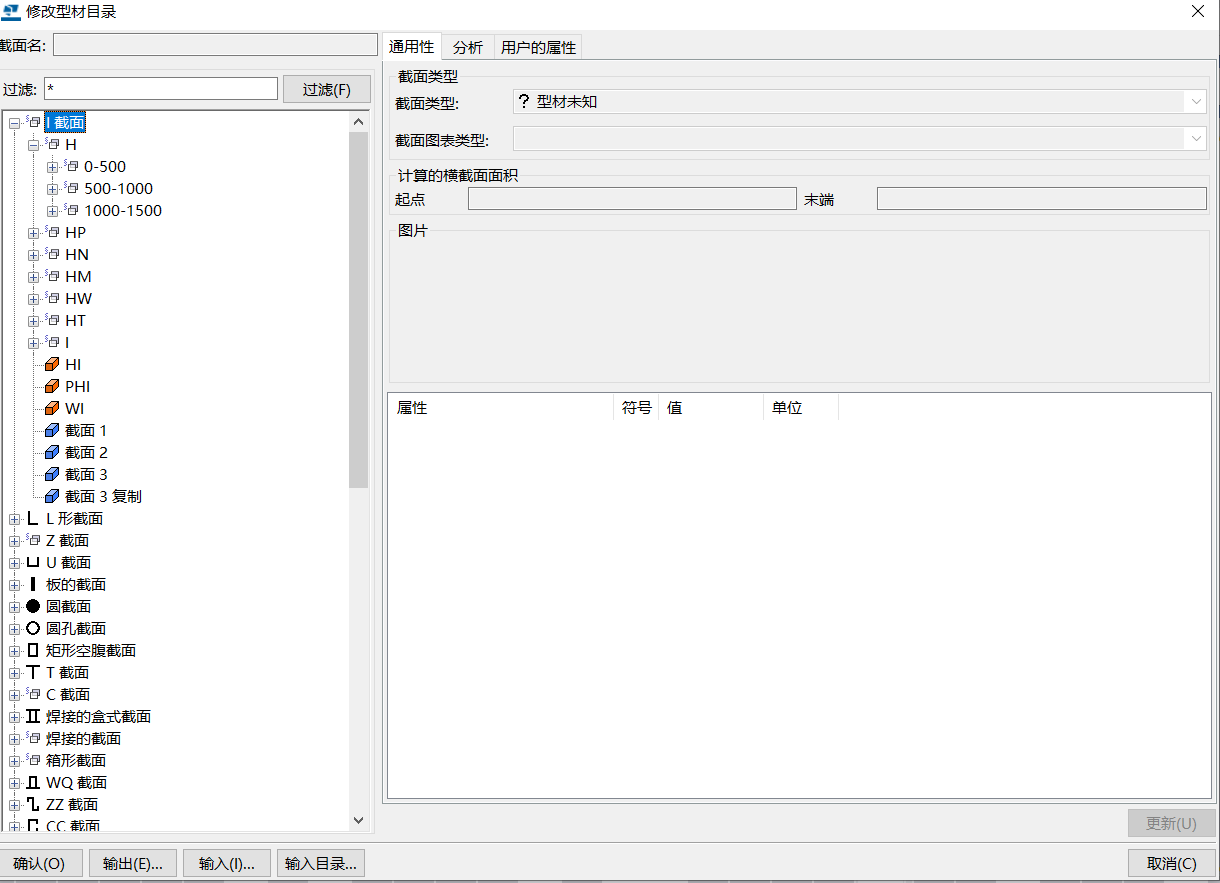Click the orange profile icon for HI
1220x883 pixels.
pos(52,364)
